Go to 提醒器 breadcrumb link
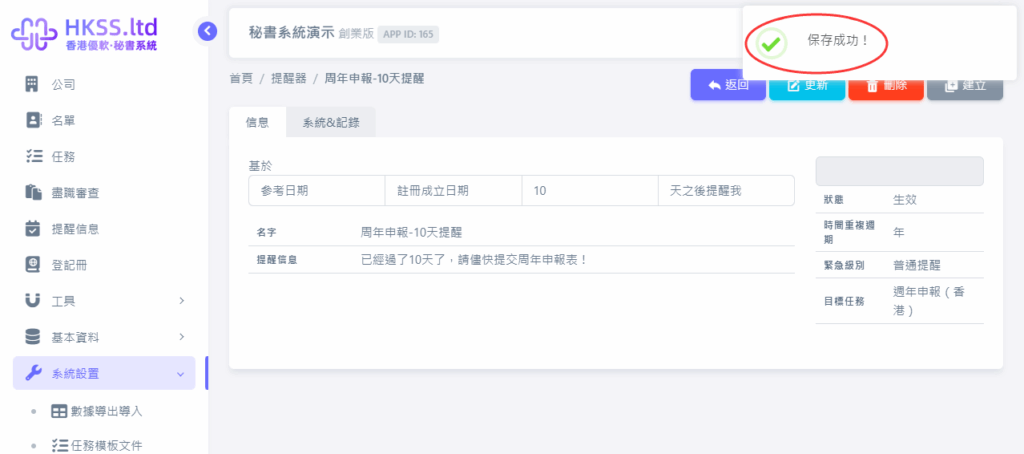The image size is (1024, 454). pos(289,78)
